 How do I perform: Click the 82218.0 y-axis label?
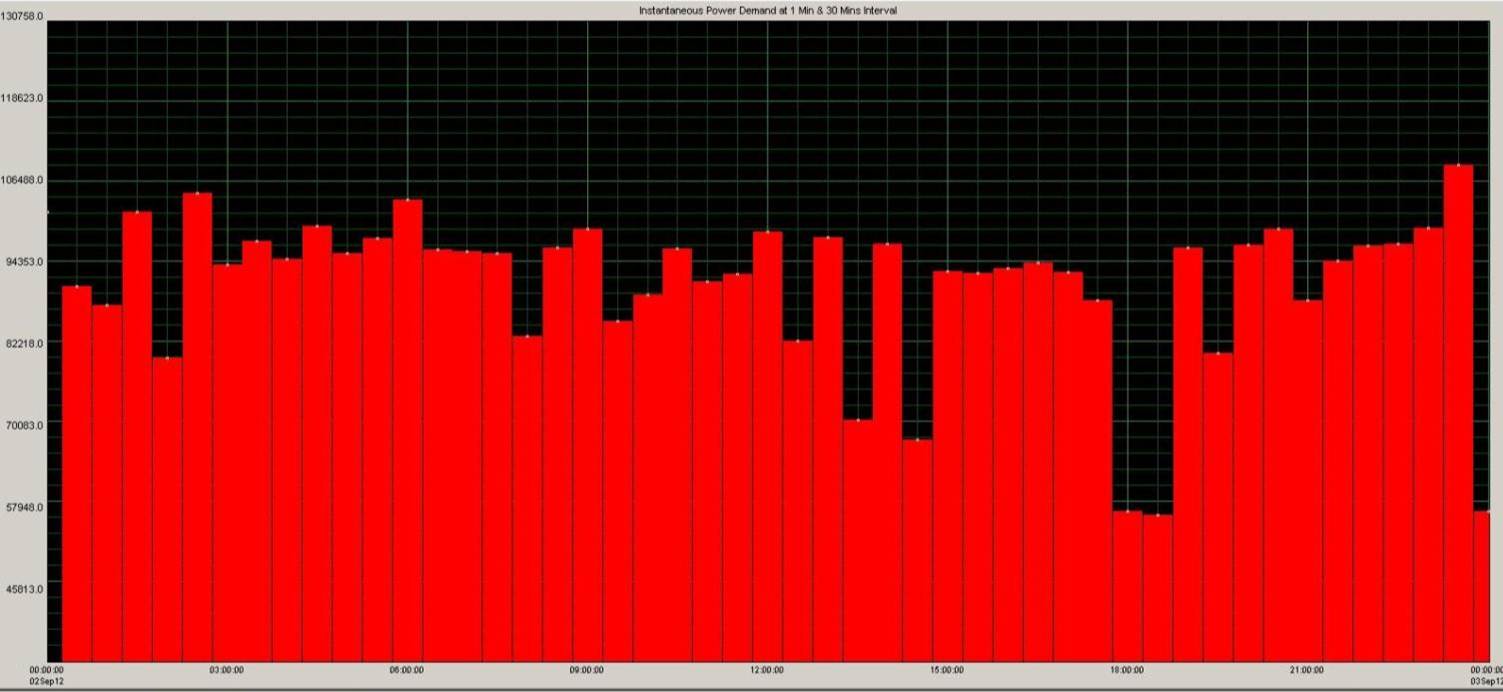[x=24, y=343]
